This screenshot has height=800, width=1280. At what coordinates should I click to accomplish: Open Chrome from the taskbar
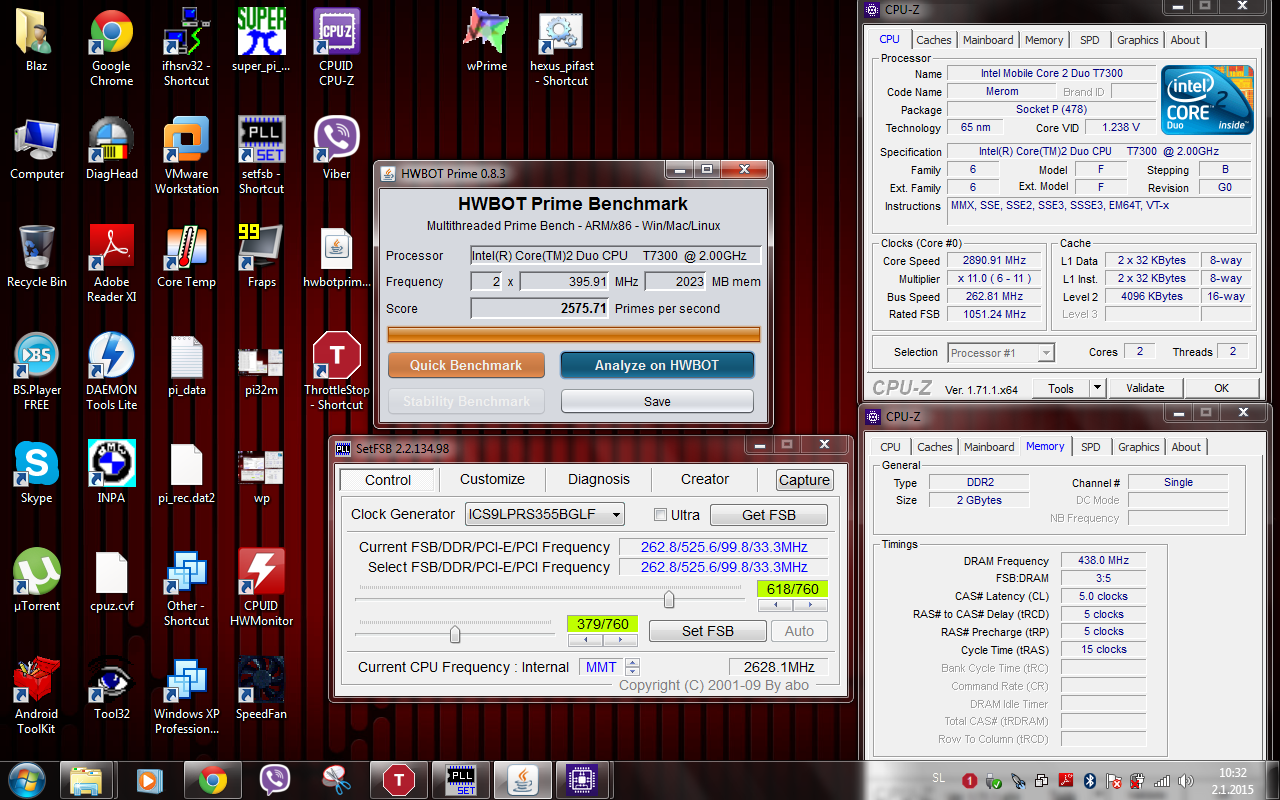click(x=212, y=779)
